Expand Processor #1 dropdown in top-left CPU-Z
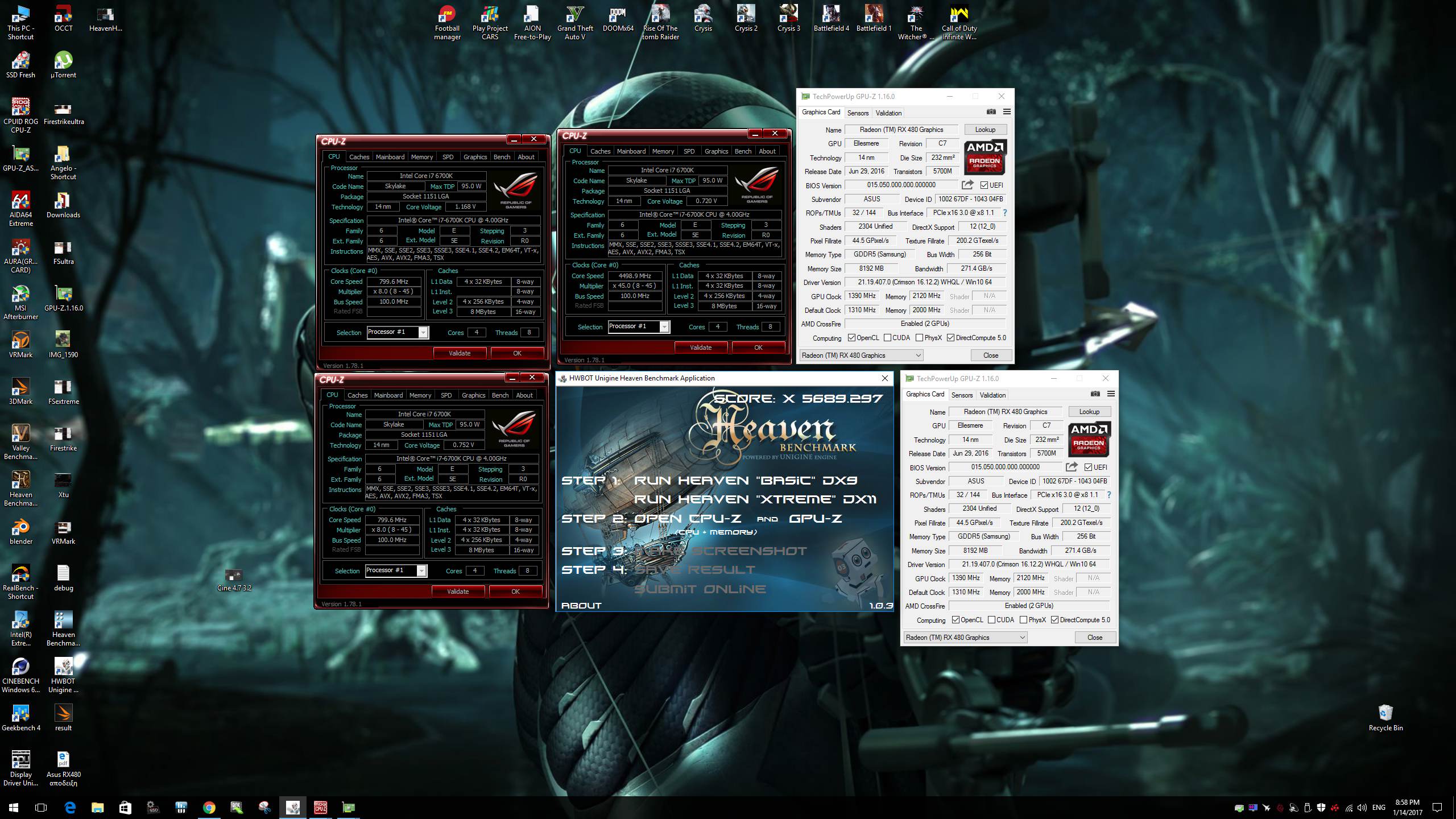Viewport: 1456px width, 819px height. point(423,332)
